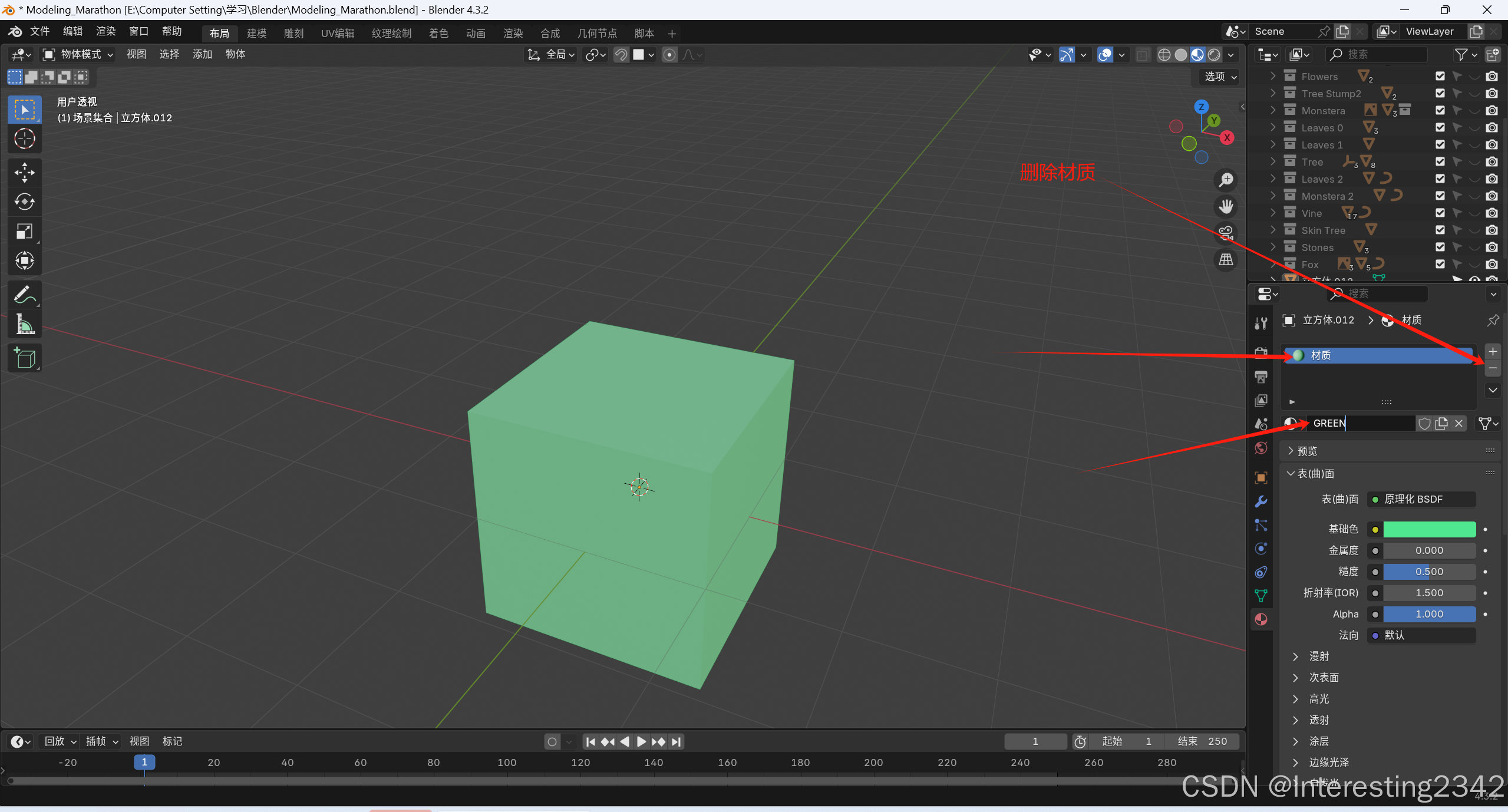Click the green 基础色 color swatch
1508x812 pixels.
(1429, 529)
